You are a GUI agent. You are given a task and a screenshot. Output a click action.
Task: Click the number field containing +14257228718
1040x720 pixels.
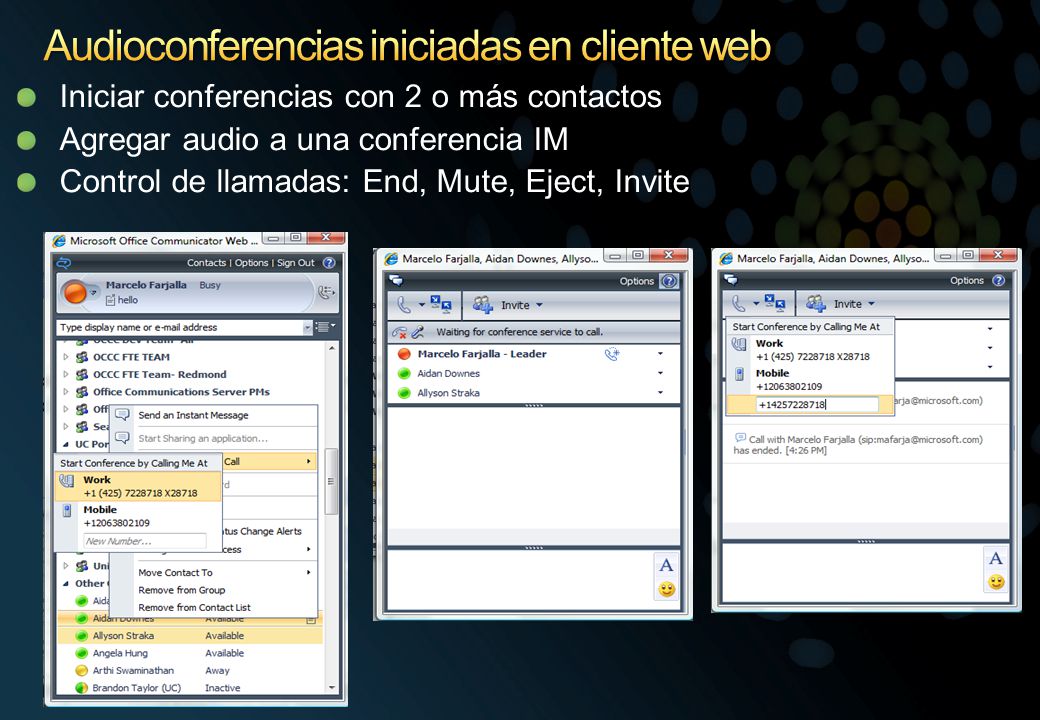(817, 404)
